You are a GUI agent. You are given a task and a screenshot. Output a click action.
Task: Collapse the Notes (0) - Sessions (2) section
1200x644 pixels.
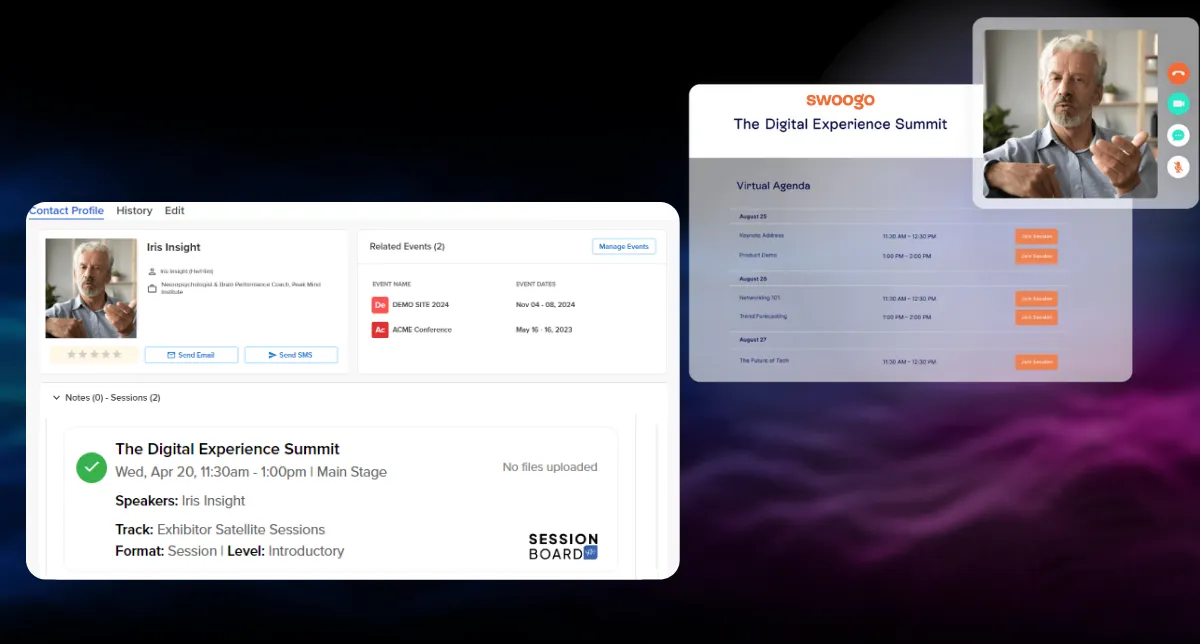coord(56,398)
